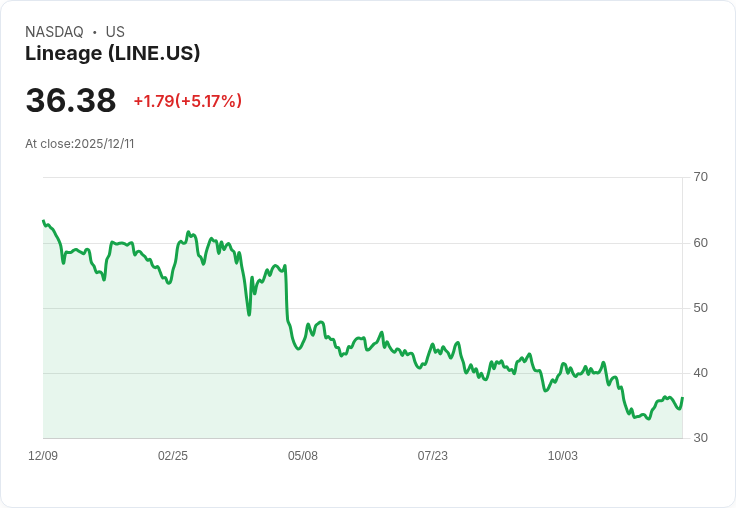Click the 36.38 closing price
Image resolution: width=736 pixels, height=508 pixels.
pyautogui.click(x=71, y=101)
